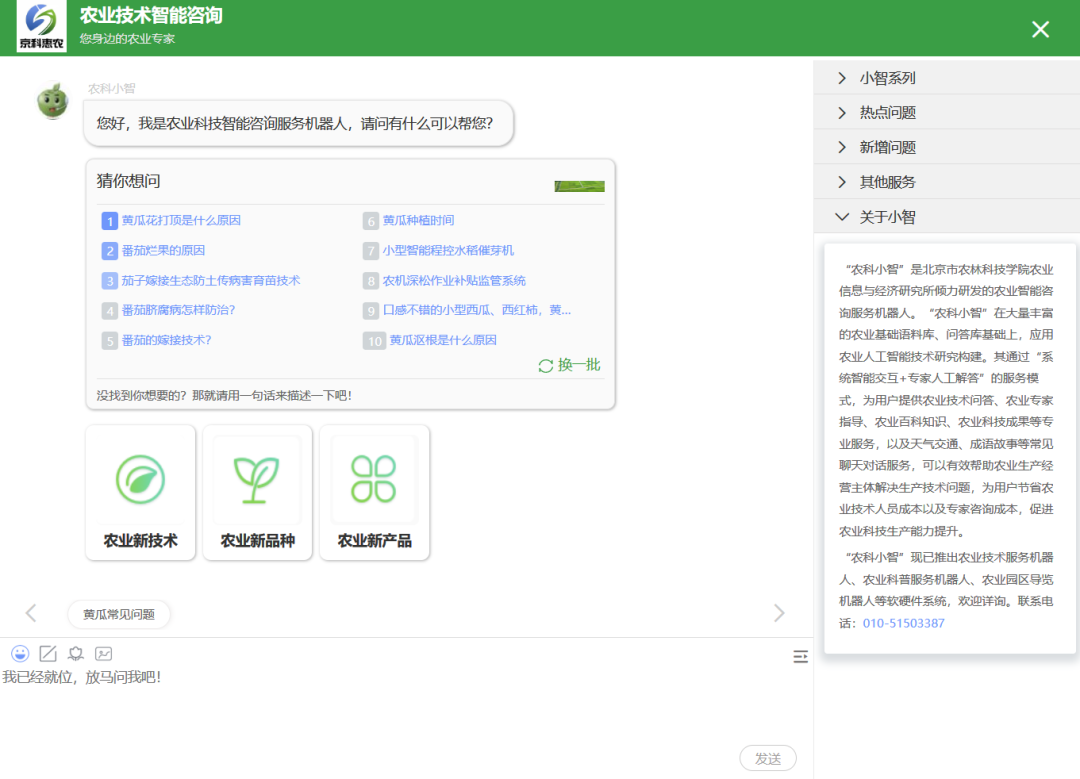Click the phone number 010-51503387 link

click(x=903, y=623)
